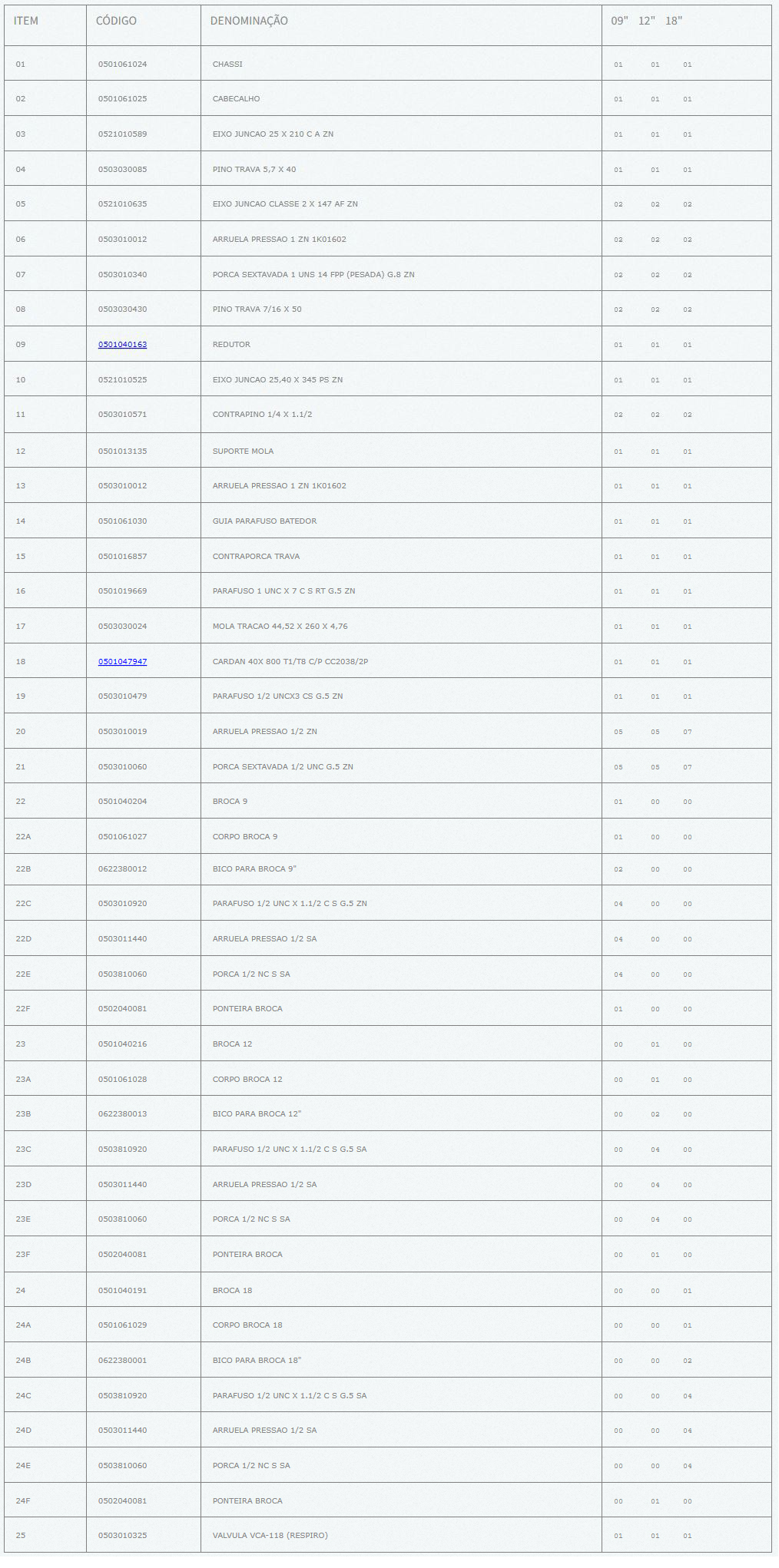
Task: Open part code link 0501047947
Action: coord(122,662)
